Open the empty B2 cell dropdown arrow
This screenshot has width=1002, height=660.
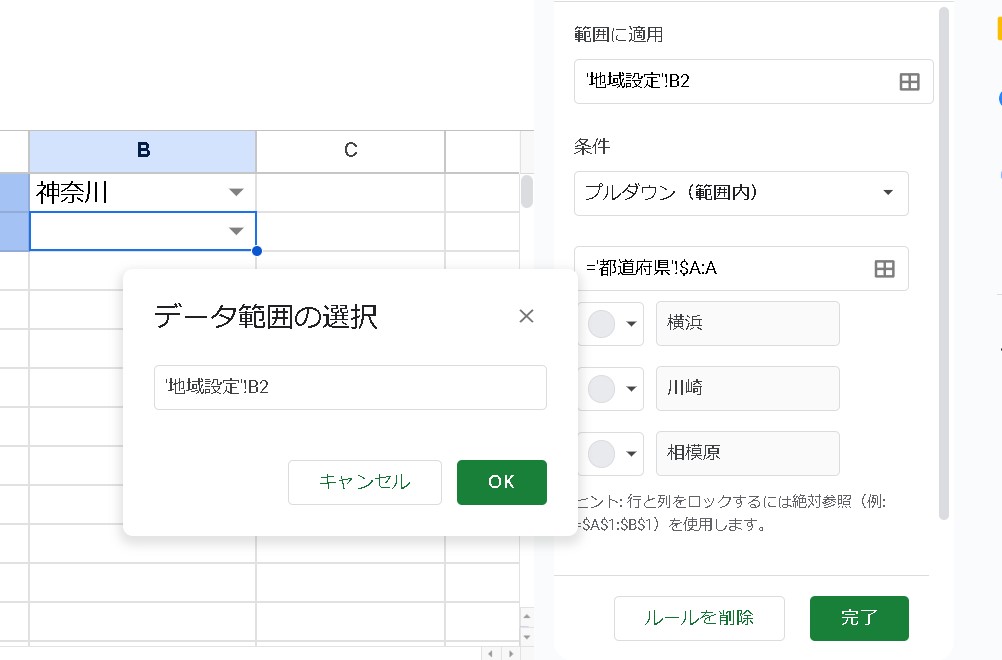(236, 231)
